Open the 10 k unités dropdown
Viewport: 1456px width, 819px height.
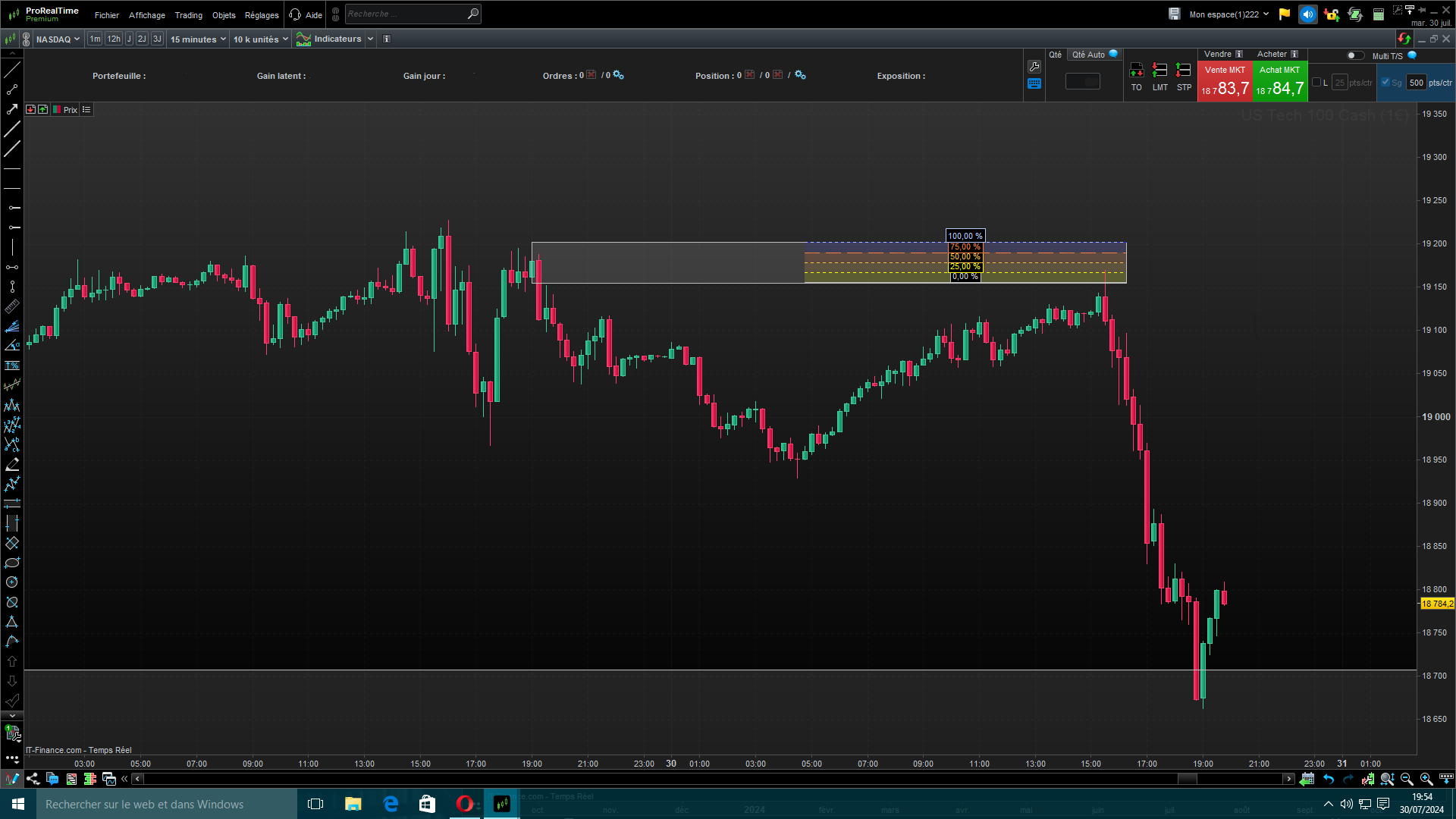click(260, 39)
